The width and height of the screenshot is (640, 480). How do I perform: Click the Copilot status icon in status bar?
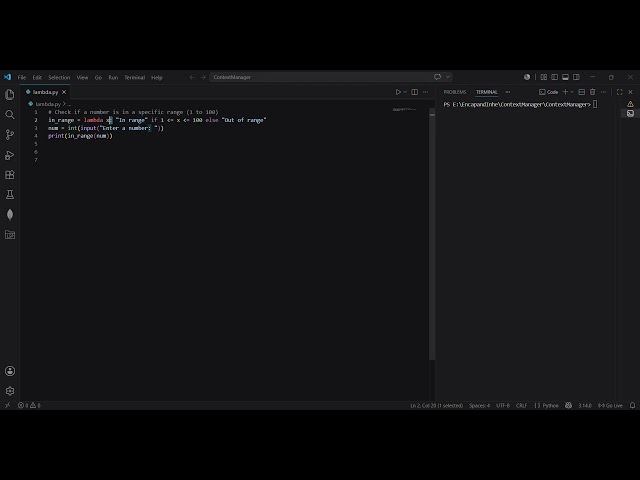click(568, 405)
